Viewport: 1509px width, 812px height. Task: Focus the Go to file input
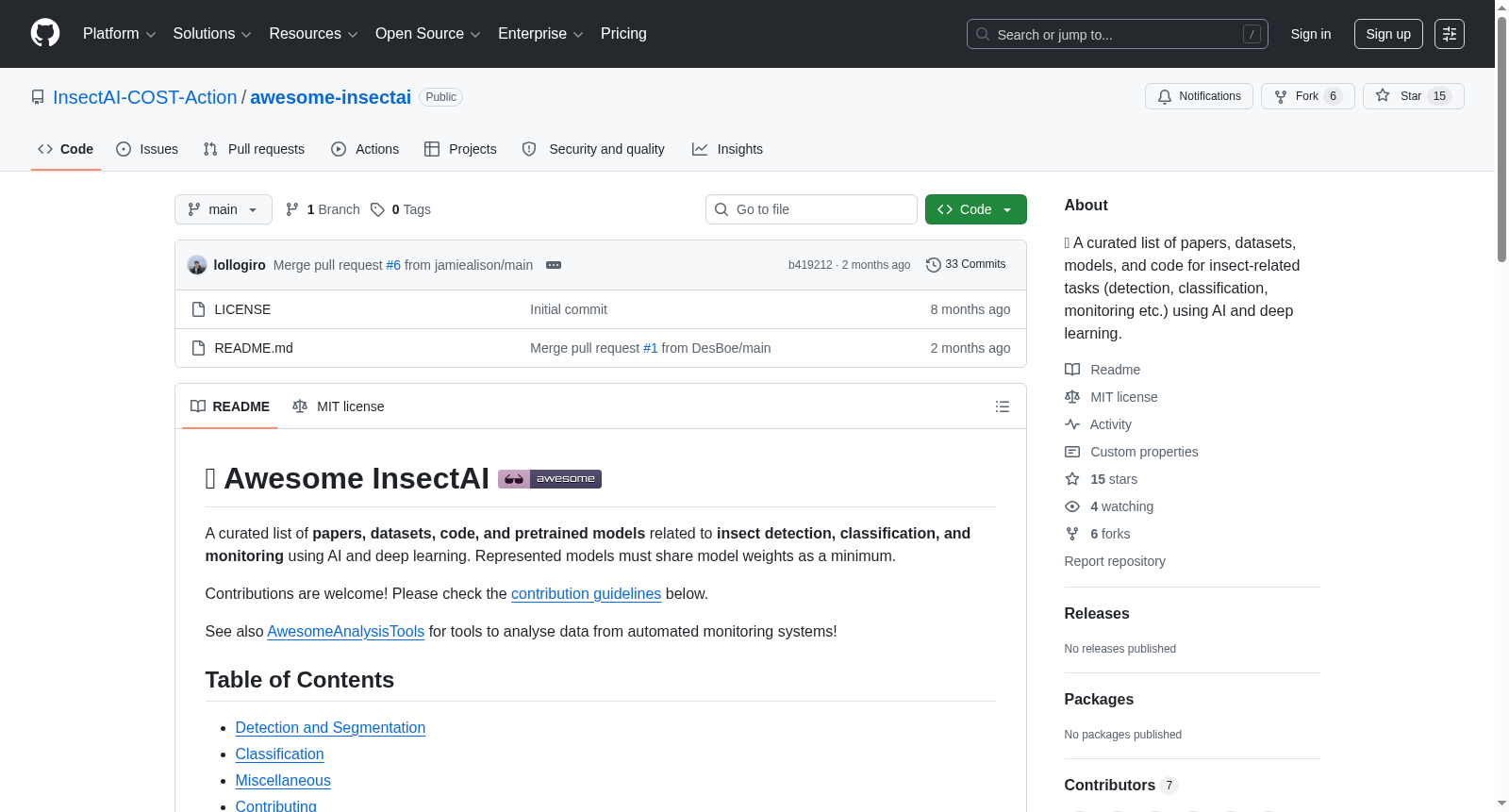click(x=811, y=209)
